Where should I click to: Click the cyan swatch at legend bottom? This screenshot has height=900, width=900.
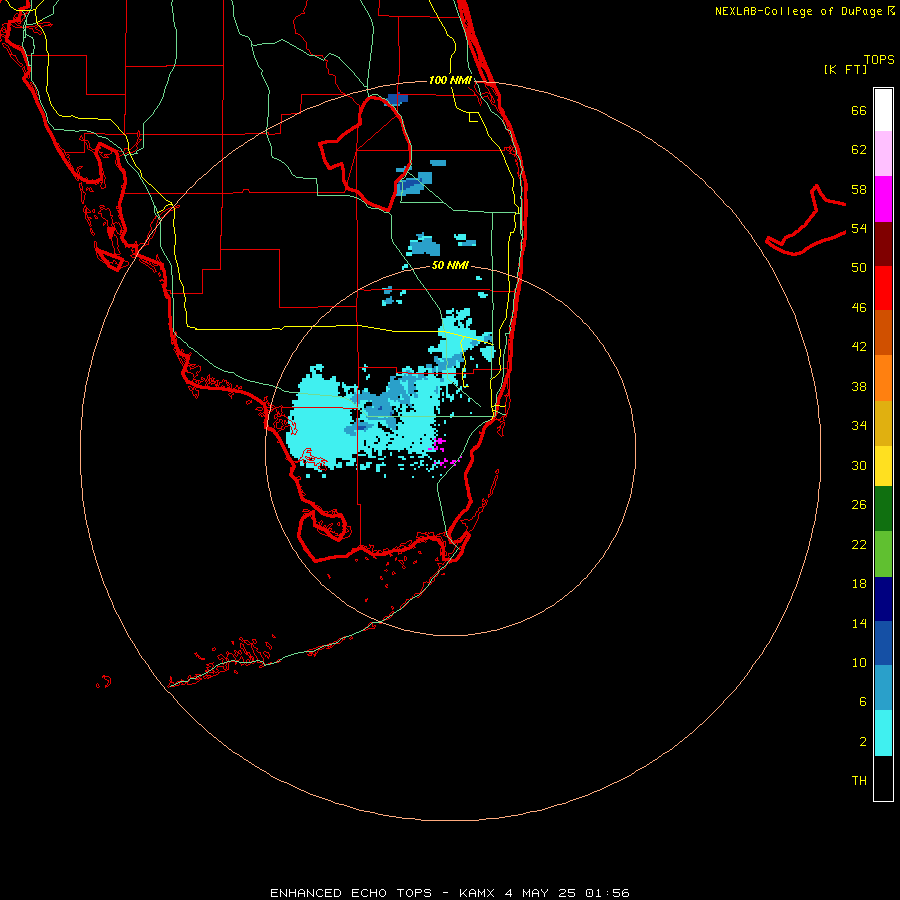pyautogui.click(x=883, y=733)
